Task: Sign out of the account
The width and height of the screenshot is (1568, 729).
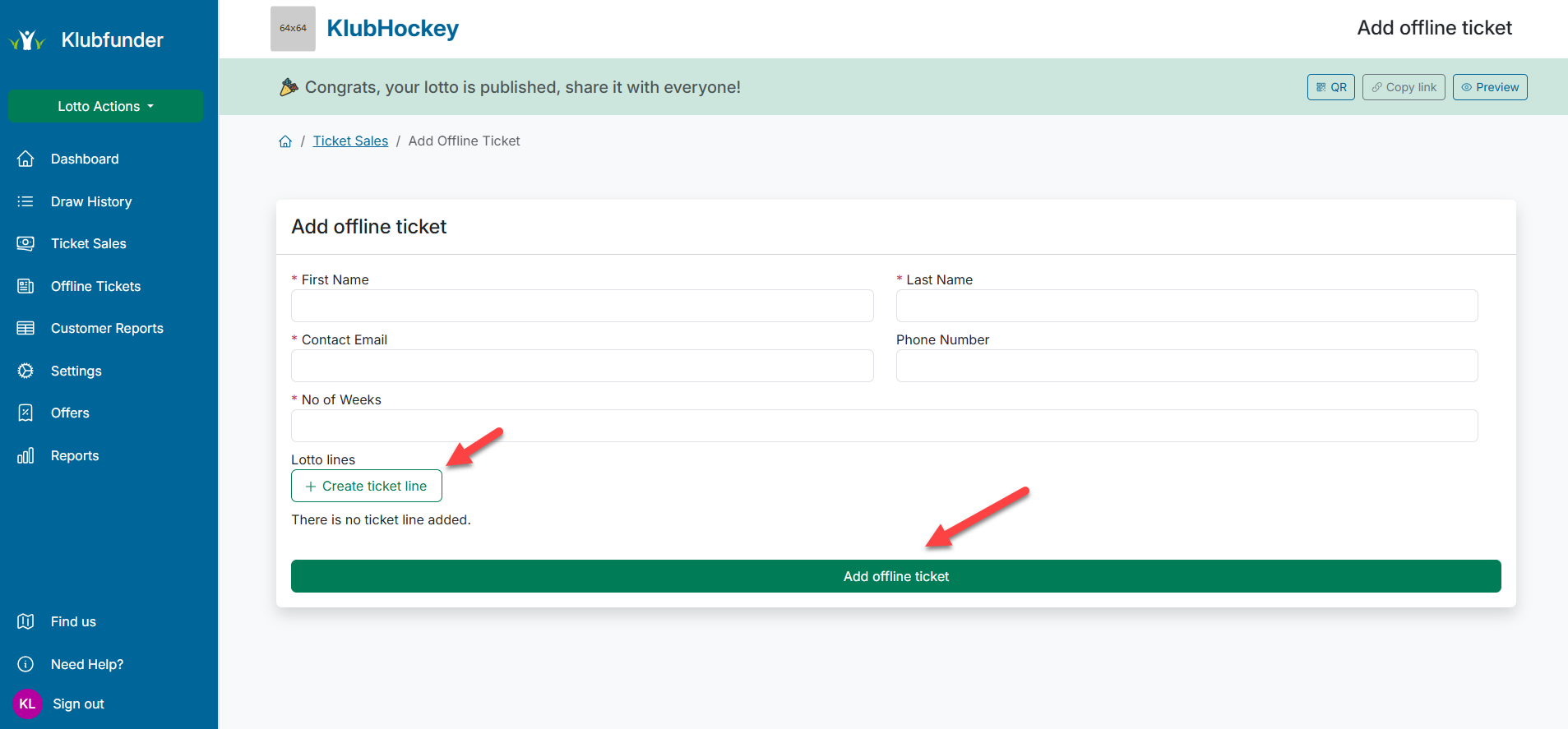Action: pos(78,704)
